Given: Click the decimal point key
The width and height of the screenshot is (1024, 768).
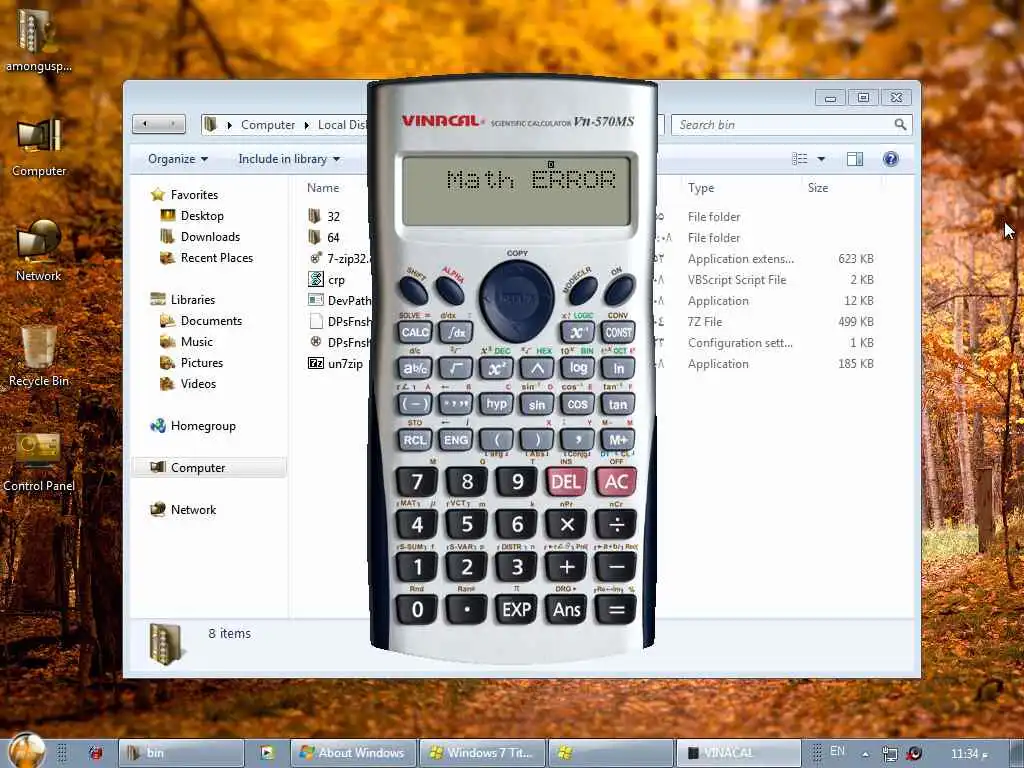Looking at the screenshot, I should tap(466, 609).
